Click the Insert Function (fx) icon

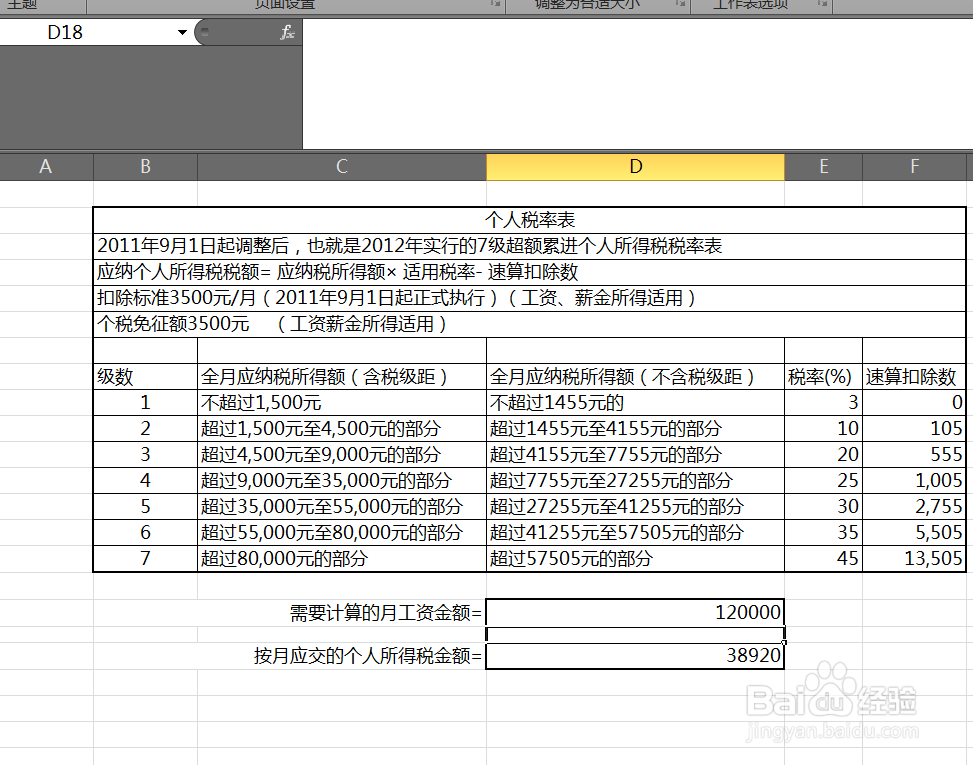(x=285, y=31)
